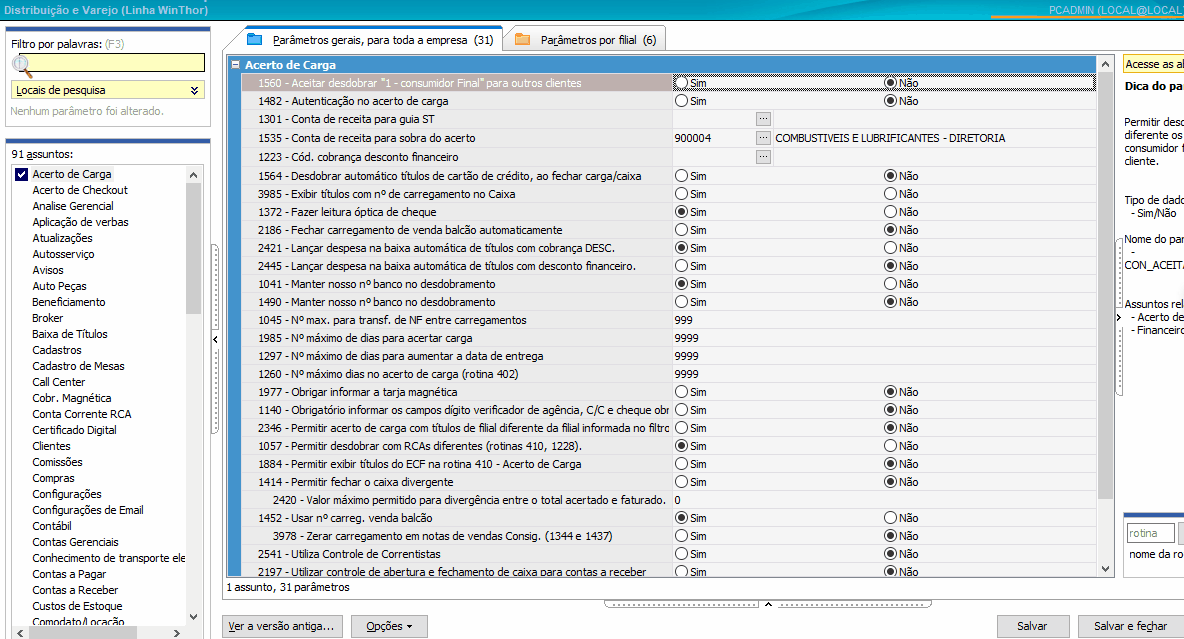Select Broker subject
Viewport: 1184px width, 639px height.
[x=48, y=318]
